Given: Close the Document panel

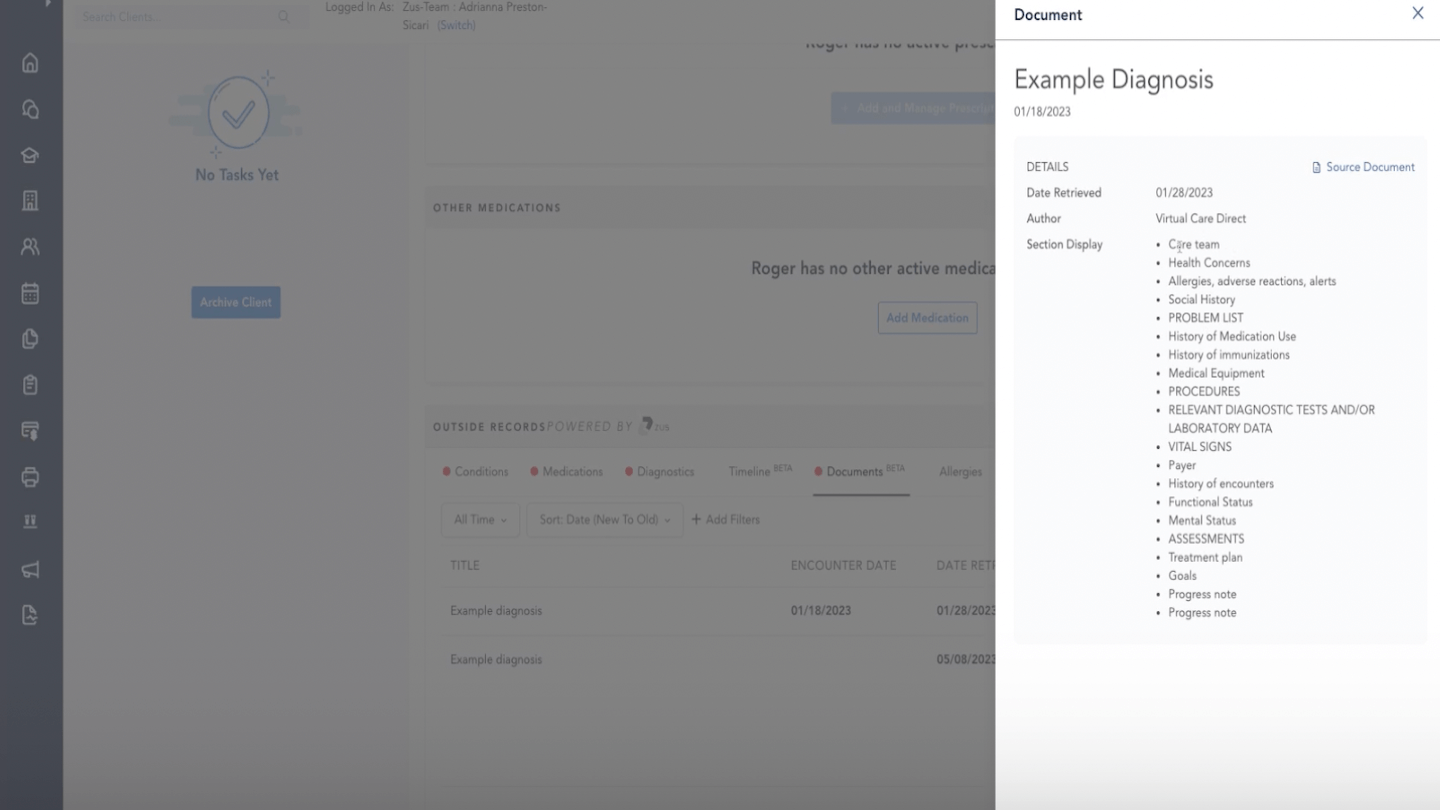Looking at the screenshot, I should (x=1417, y=14).
